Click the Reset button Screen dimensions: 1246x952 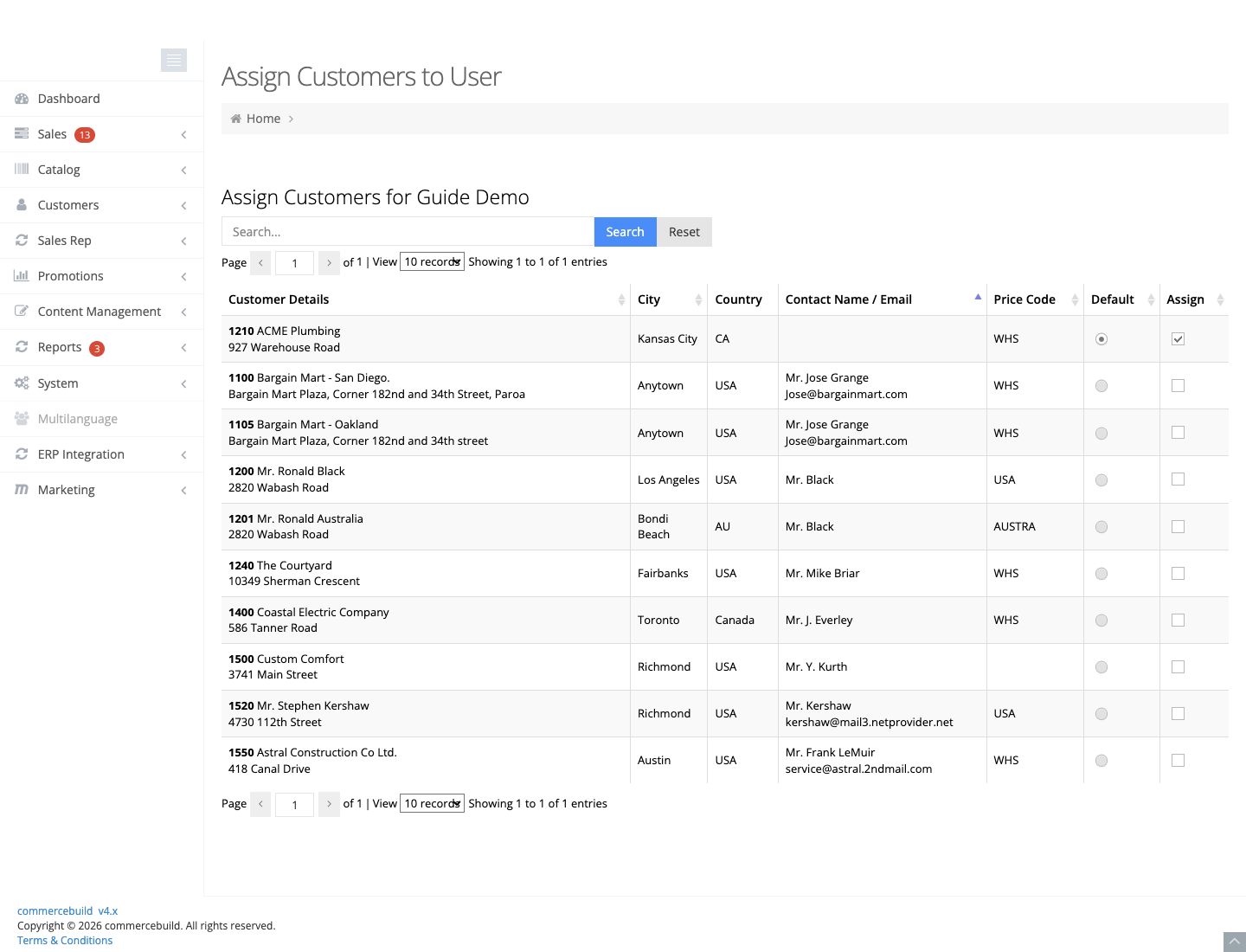(x=684, y=232)
